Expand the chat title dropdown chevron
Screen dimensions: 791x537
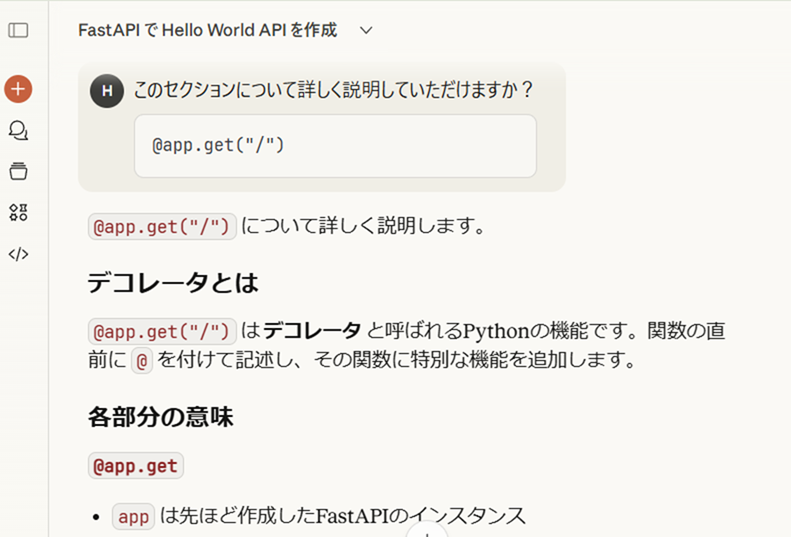click(366, 30)
